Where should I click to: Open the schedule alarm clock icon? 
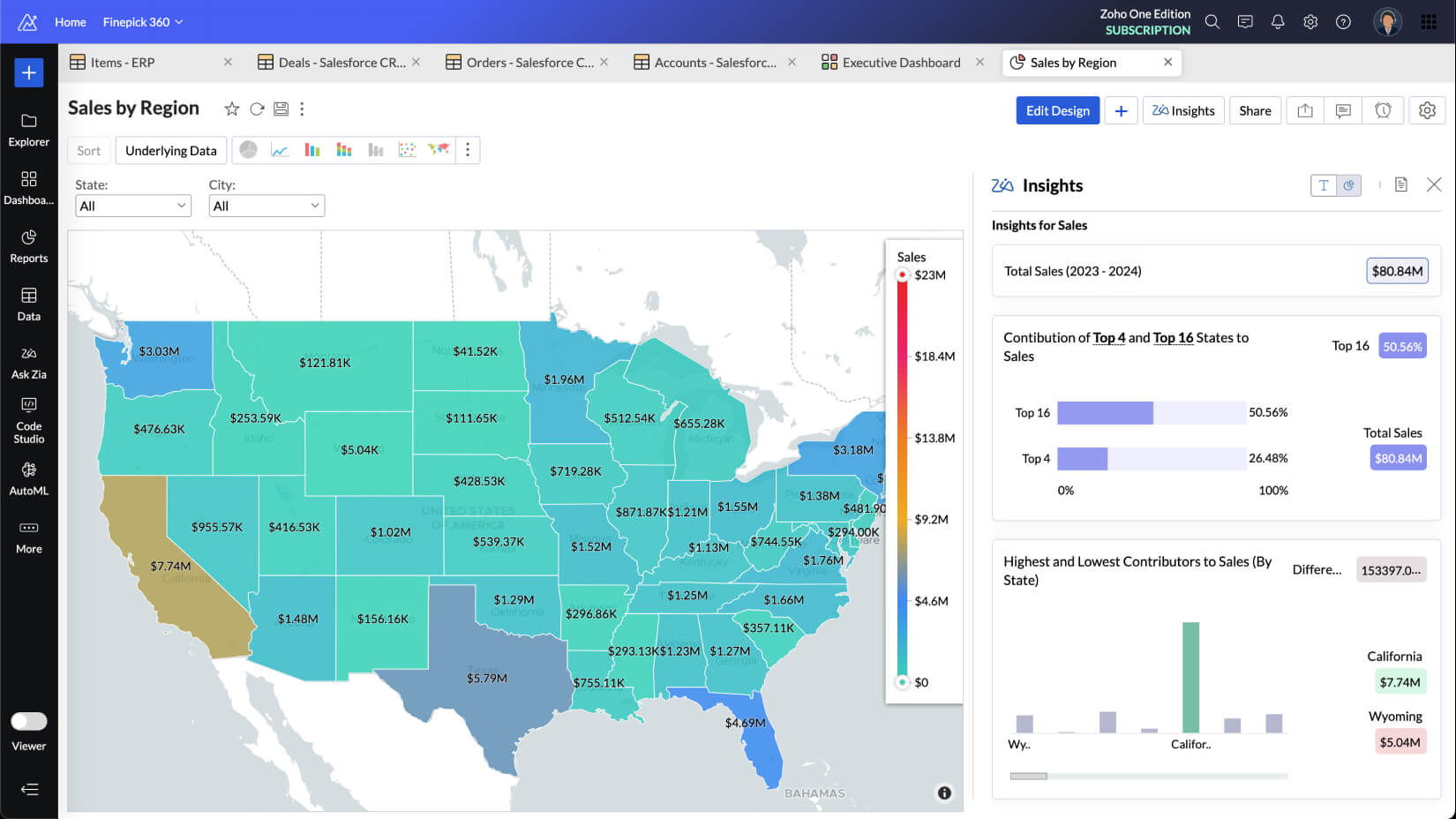click(1383, 110)
